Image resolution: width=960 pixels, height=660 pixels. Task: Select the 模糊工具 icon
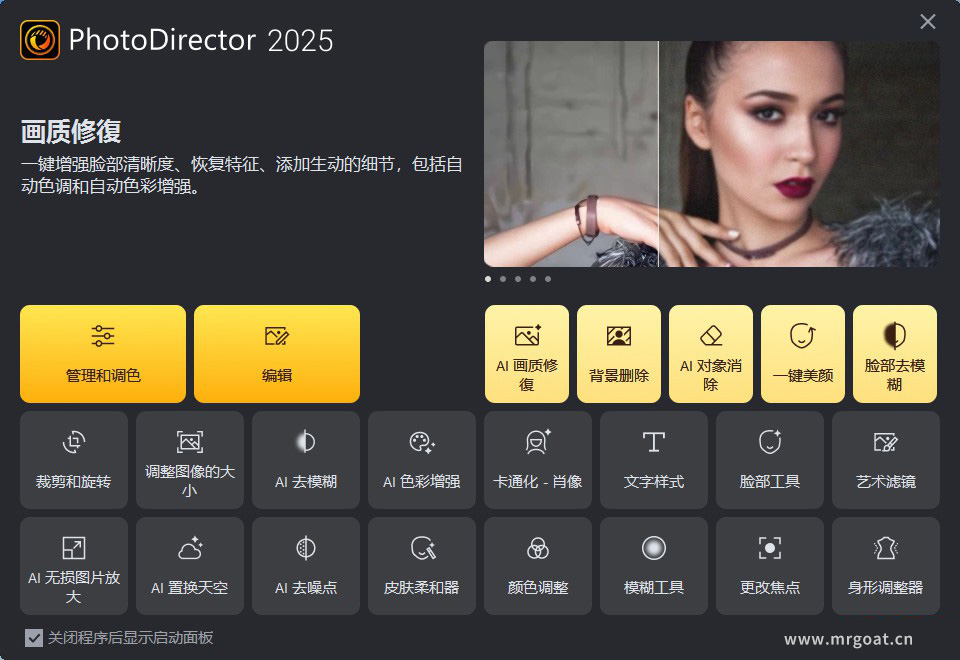[x=653, y=566]
